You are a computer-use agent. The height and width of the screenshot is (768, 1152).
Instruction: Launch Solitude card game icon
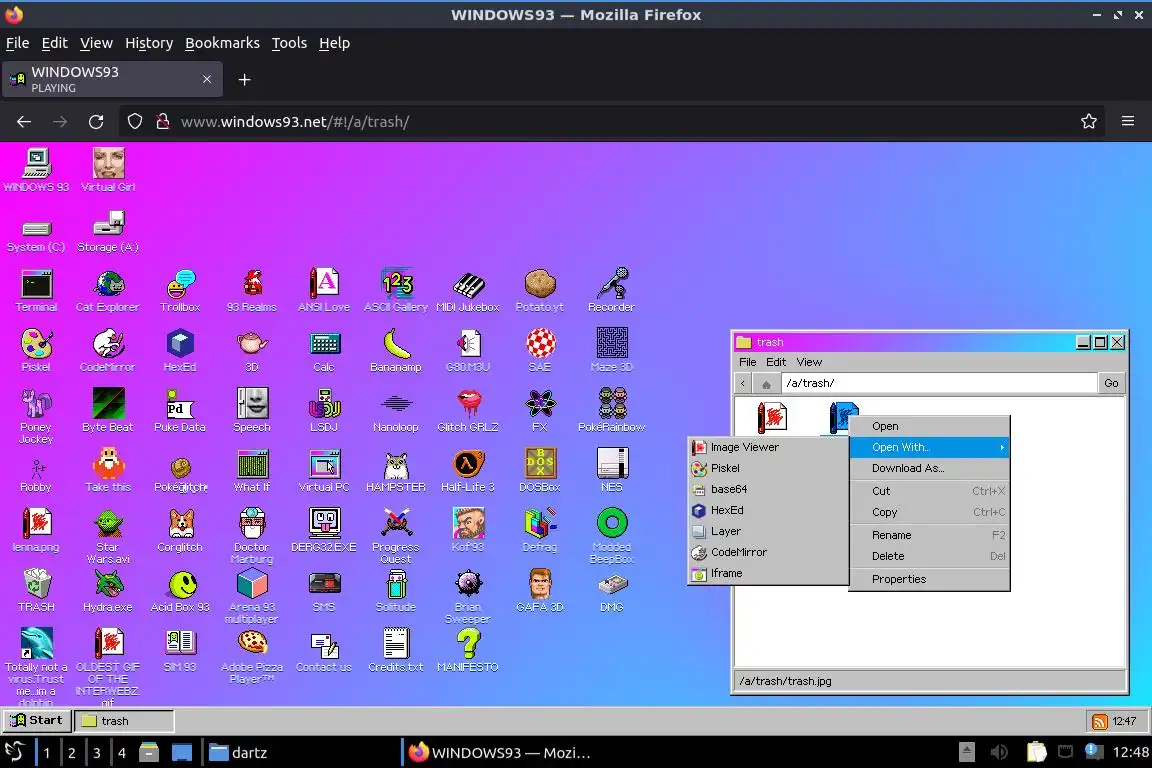pos(396,591)
